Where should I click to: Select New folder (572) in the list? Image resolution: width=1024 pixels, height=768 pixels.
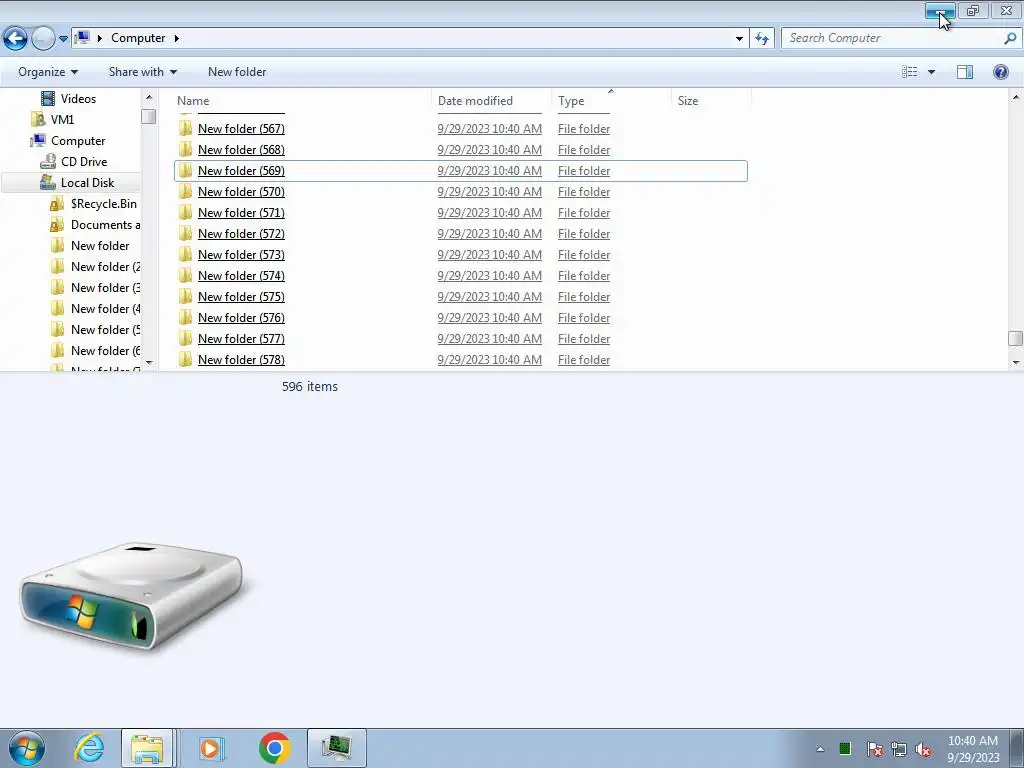tap(241, 234)
